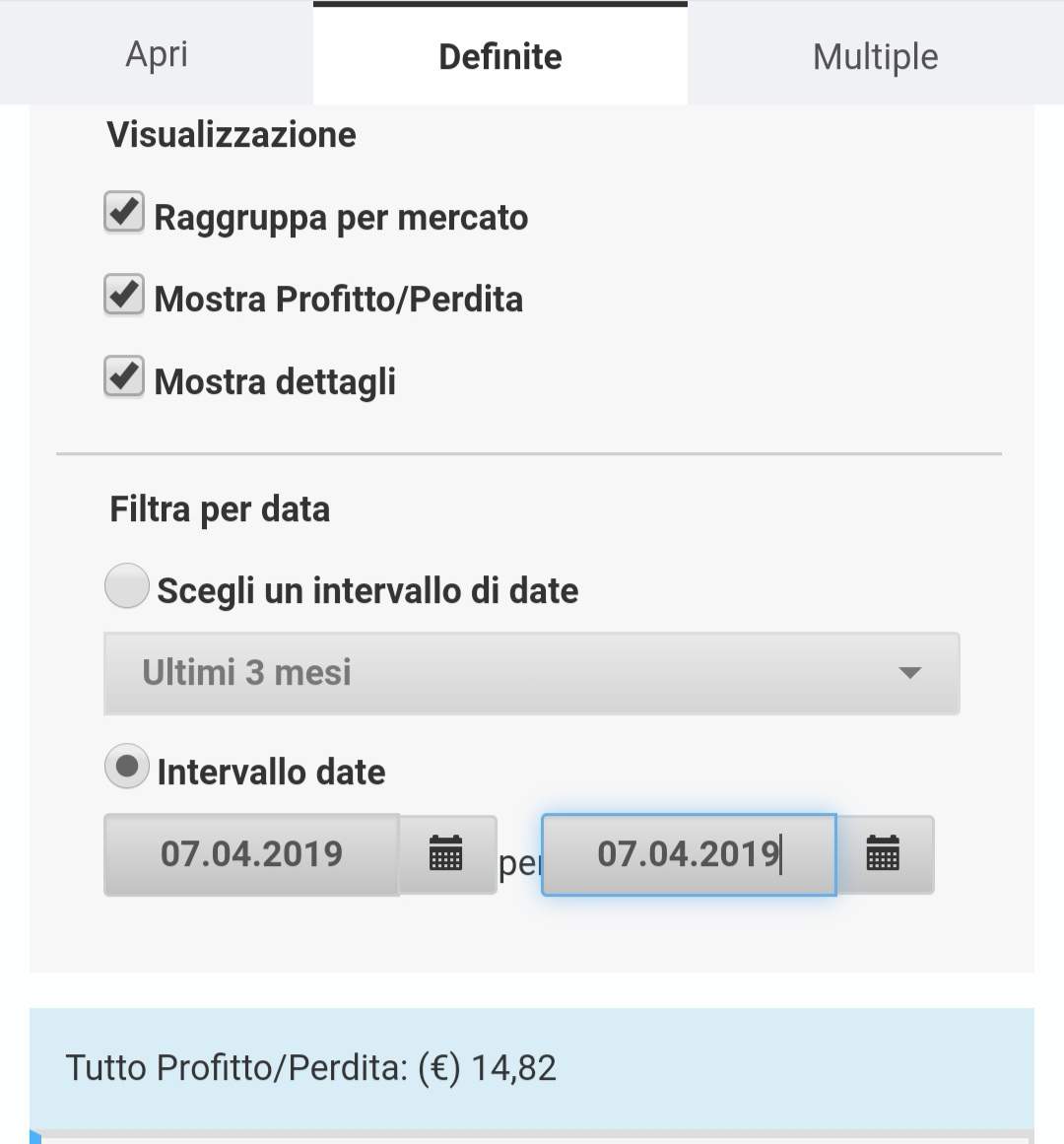Click the Mostra Profitto/Perdita label text
This screenshot has height=1144, width=1064.
tap(339, 299)
